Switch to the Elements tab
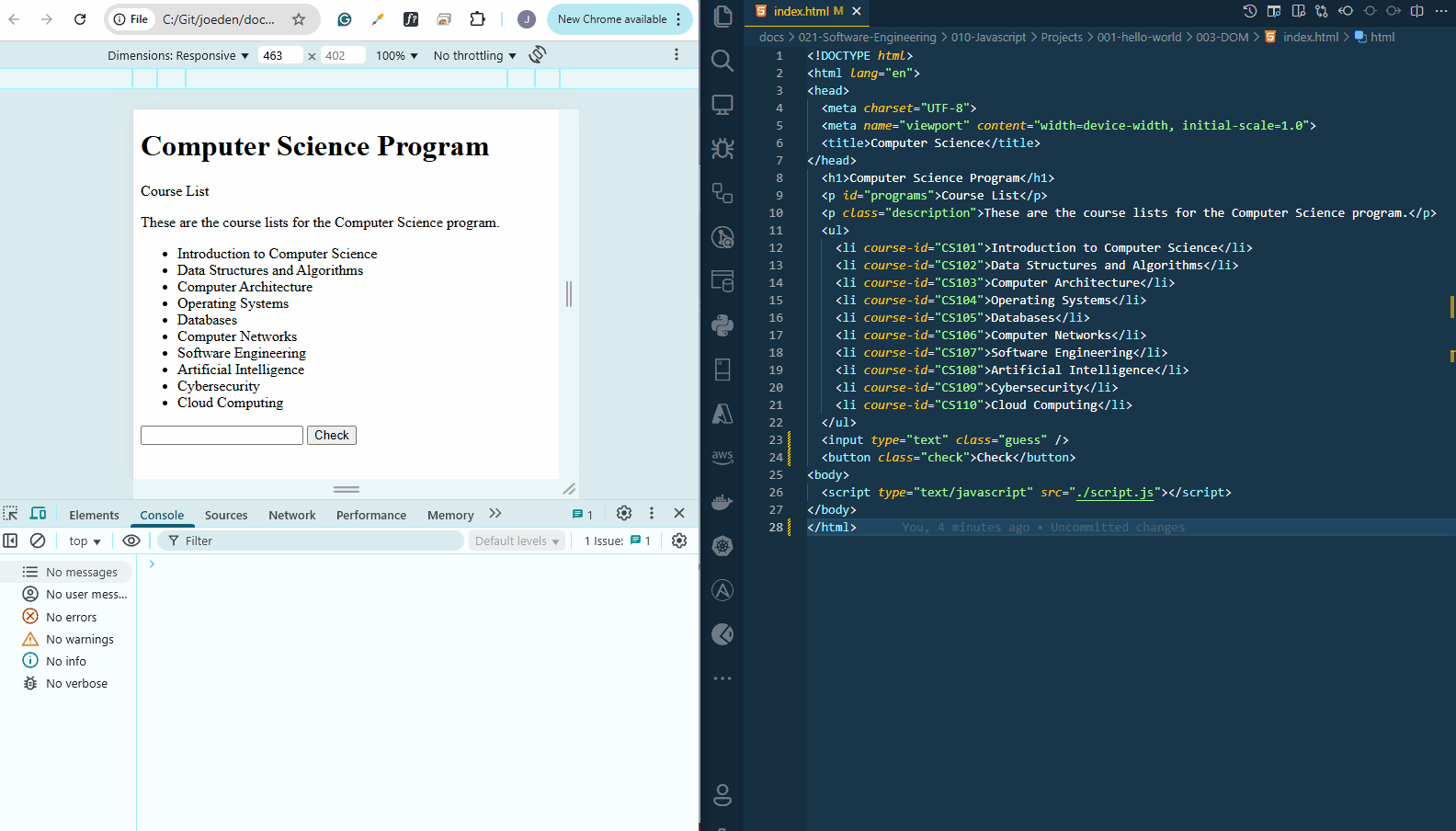Image resolution: width=1456 pixels, height=831 pixels. (x=94, y=515)
